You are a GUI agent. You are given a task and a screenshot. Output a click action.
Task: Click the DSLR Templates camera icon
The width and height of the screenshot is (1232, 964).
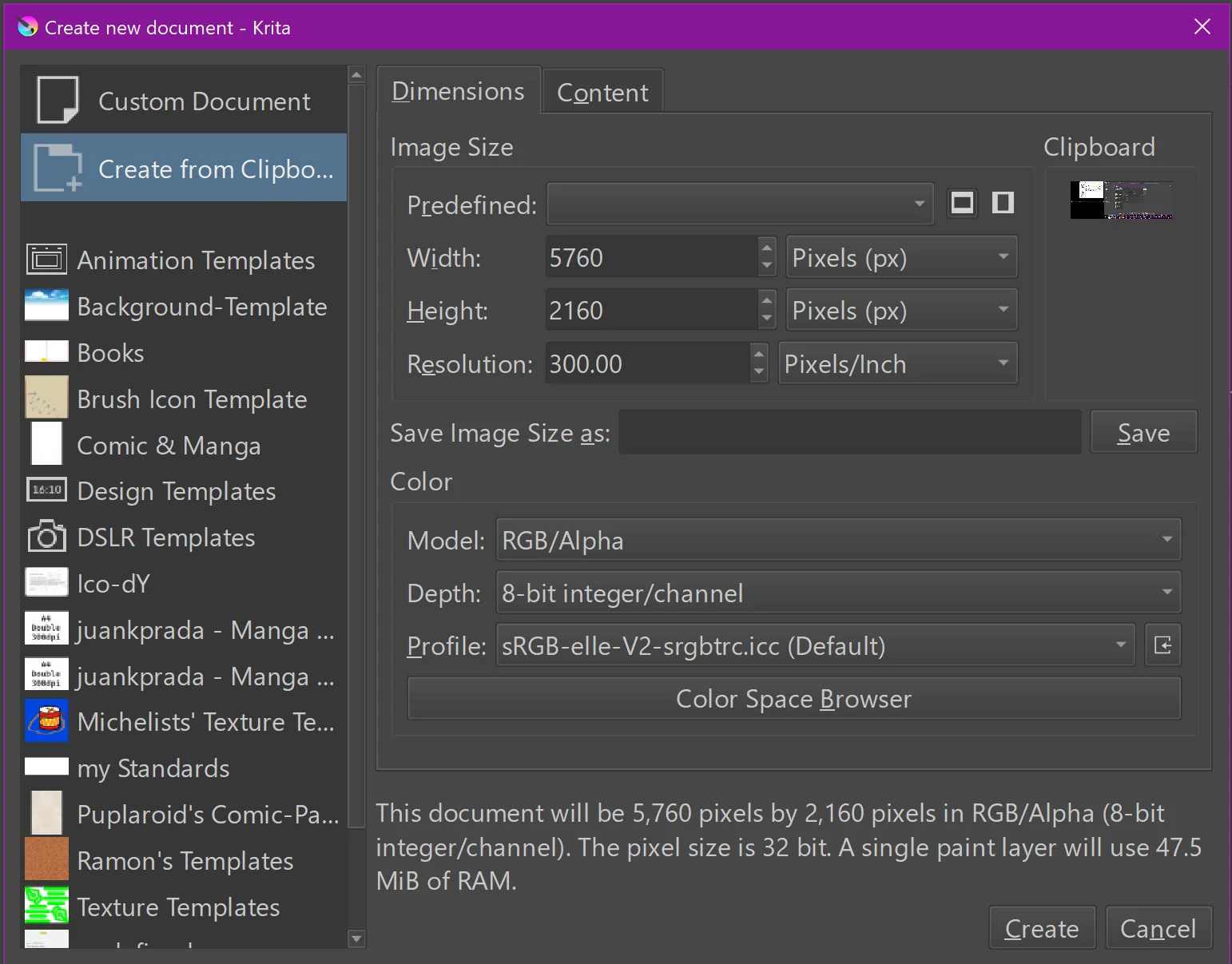coord(46,536)
